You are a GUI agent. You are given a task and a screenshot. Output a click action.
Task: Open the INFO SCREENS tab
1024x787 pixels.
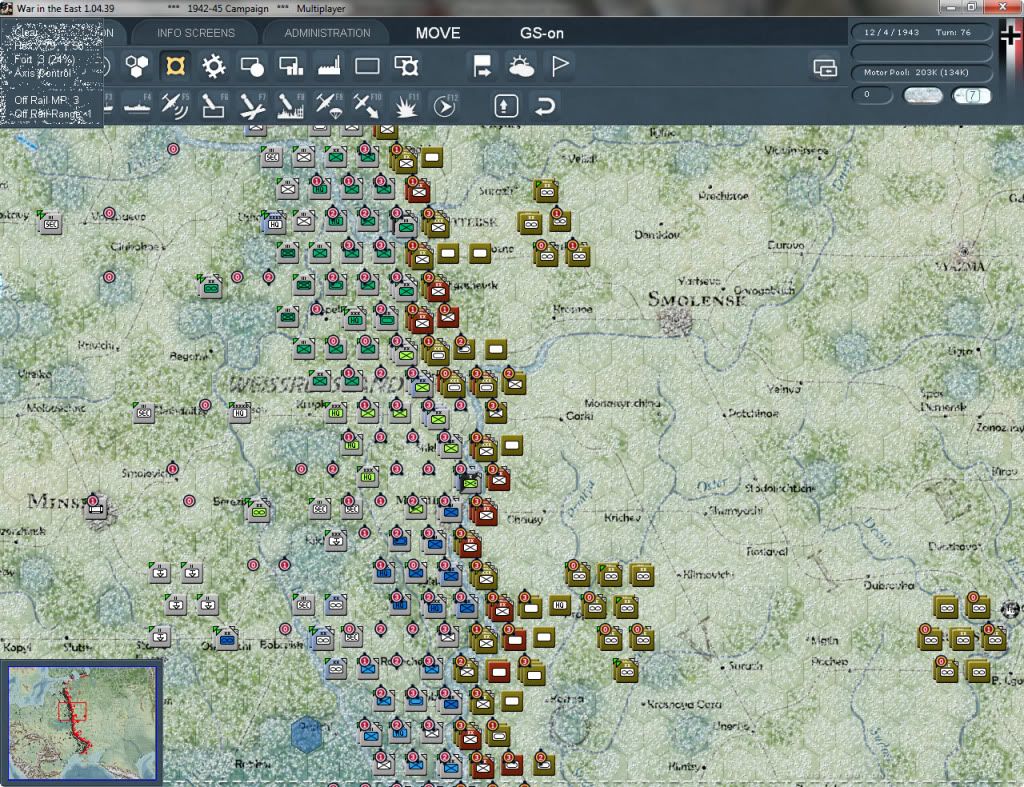point(195,33)
